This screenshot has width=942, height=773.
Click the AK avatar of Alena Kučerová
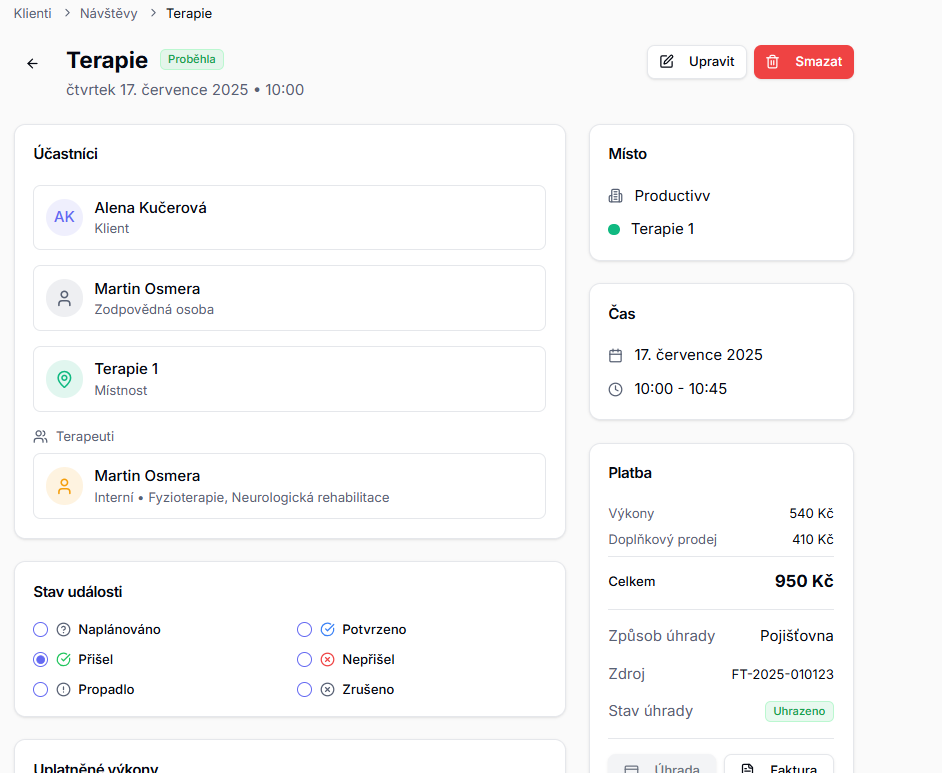coord(64,217)
